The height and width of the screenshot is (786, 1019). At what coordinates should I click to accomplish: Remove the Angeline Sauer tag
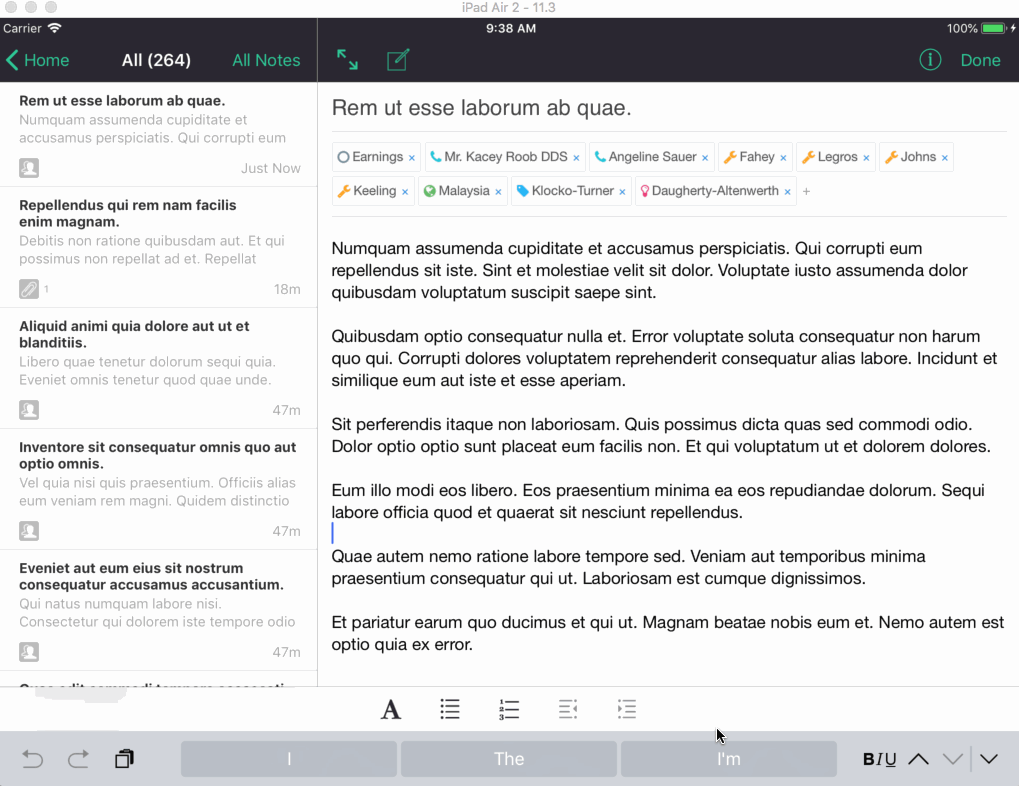point(705,157)
